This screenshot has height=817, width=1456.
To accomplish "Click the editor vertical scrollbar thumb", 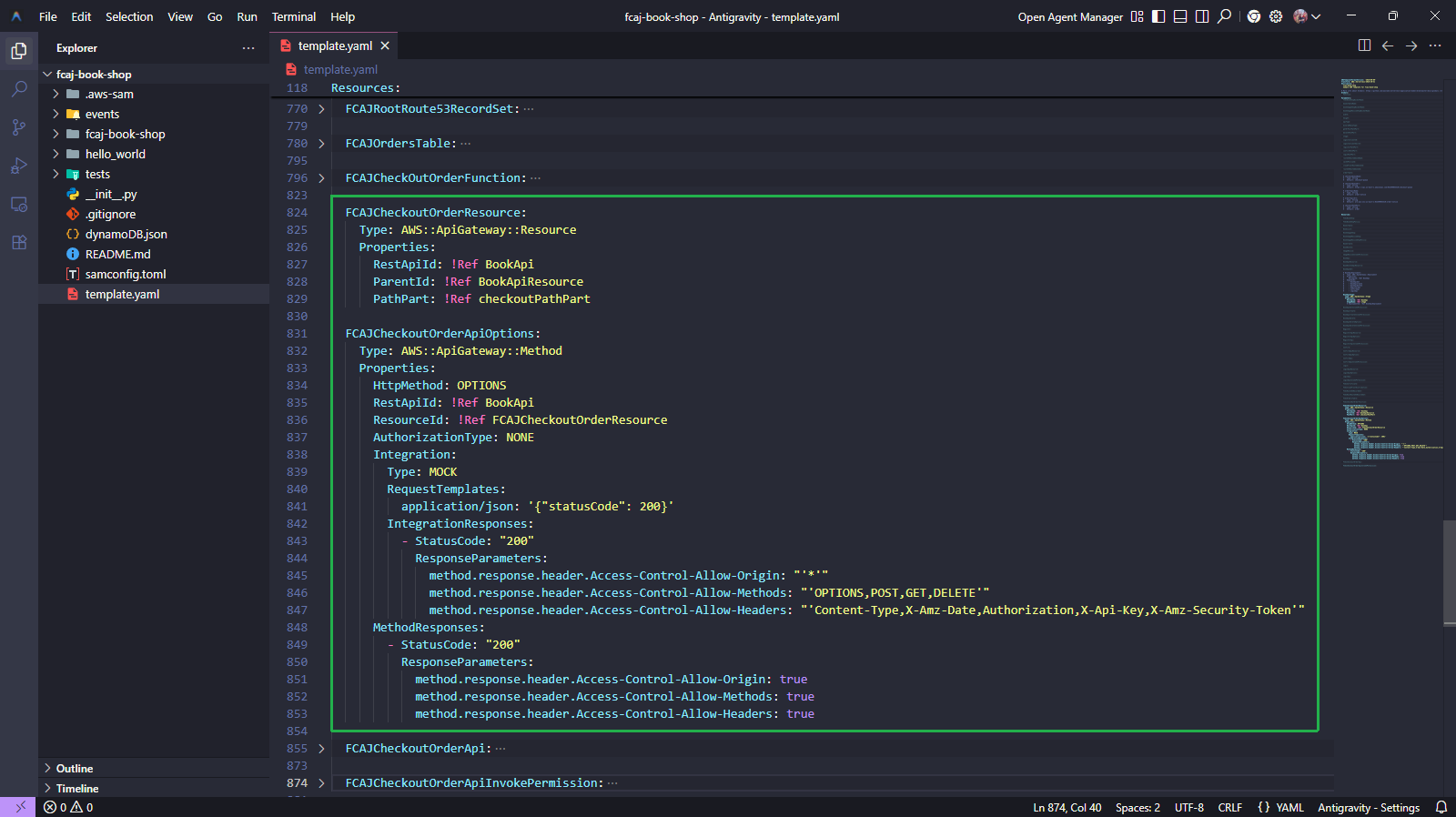I will click(1449, 573).
